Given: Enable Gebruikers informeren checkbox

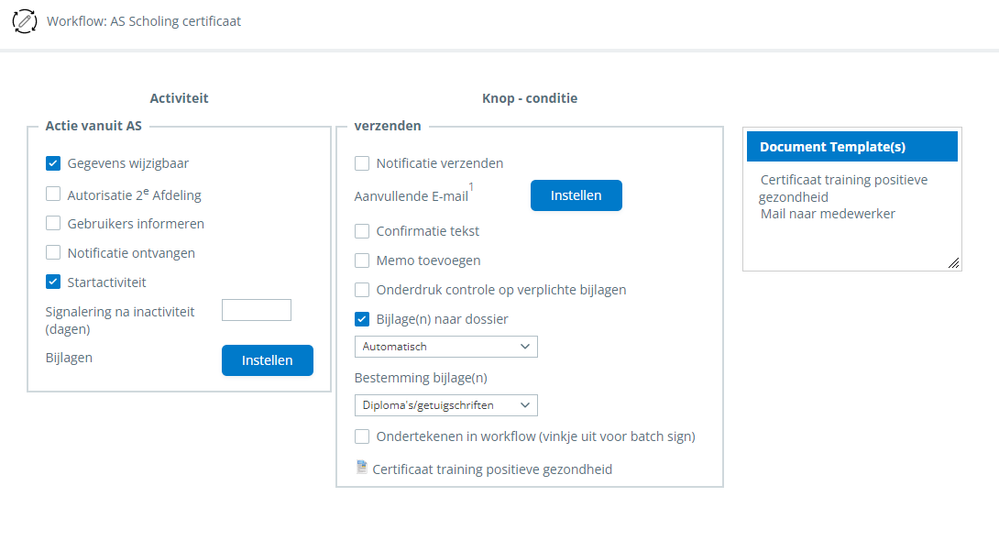Looking at the screenshot, I should click(x=54, y=224).
